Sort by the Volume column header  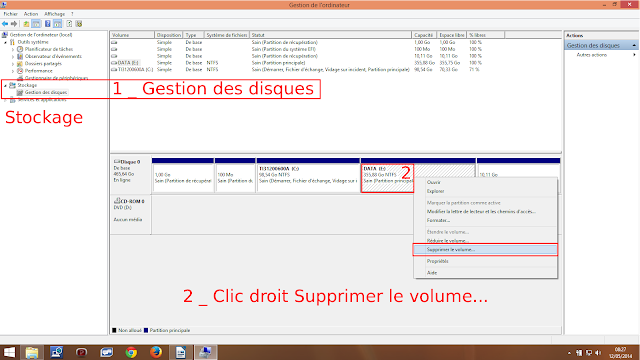132,35
